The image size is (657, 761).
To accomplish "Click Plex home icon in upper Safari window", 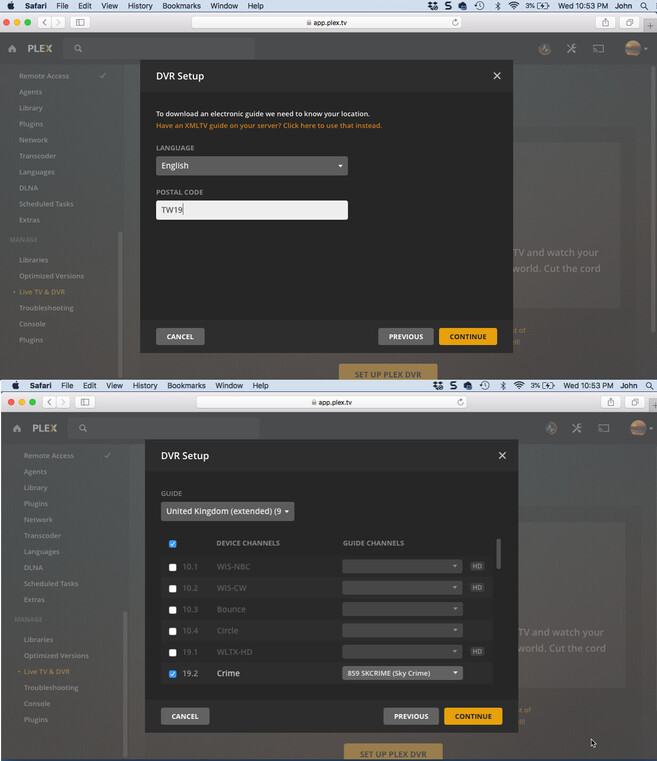I will pos(12,49).
